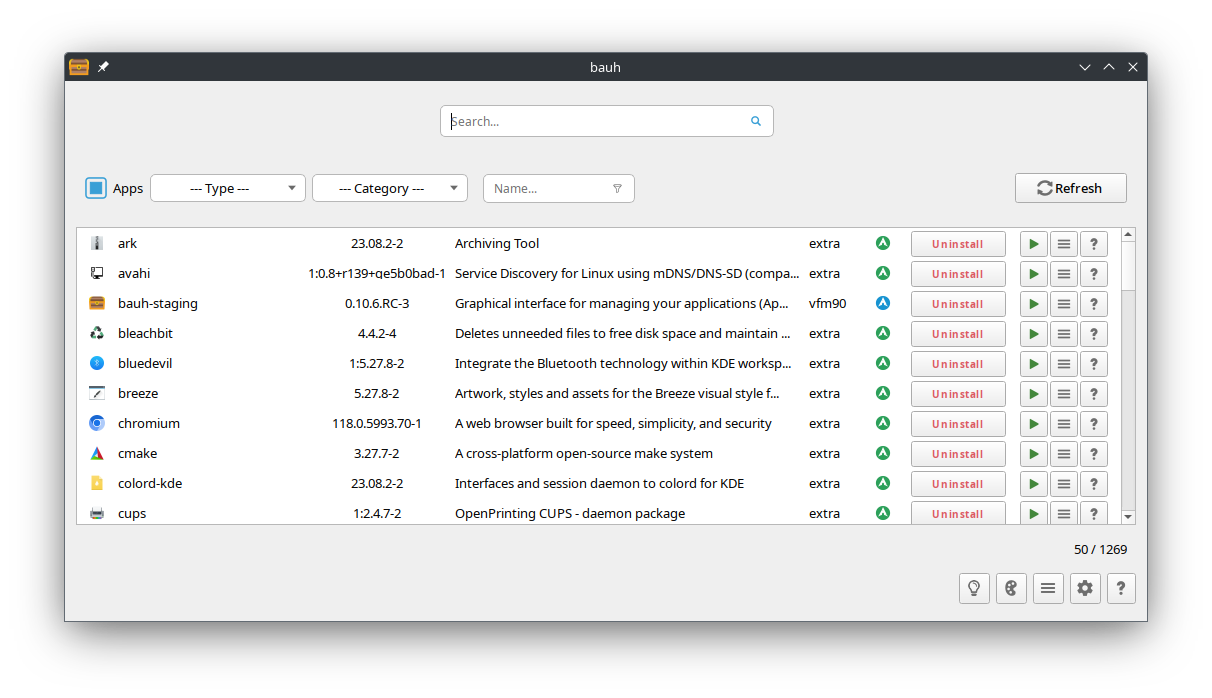This screenshot has height=698, width=1212.
Task: Click the search magnifier icon
Action: (756, 121)
